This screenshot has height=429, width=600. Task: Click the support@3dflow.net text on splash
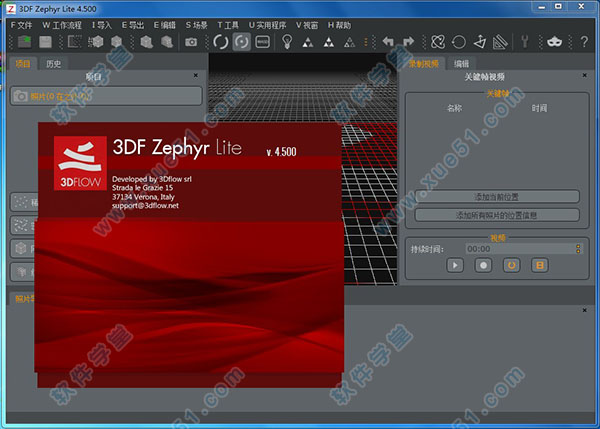tap(145, 206)
